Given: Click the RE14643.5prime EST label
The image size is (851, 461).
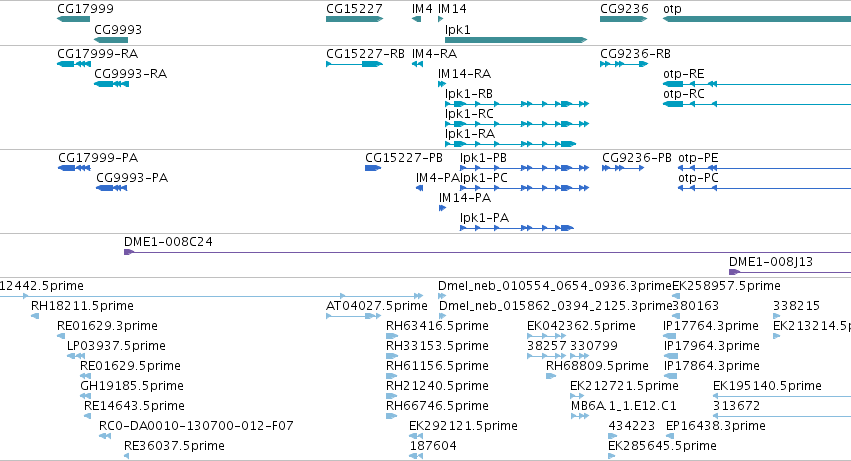Looking at the screenshot, I should [134, 406].
